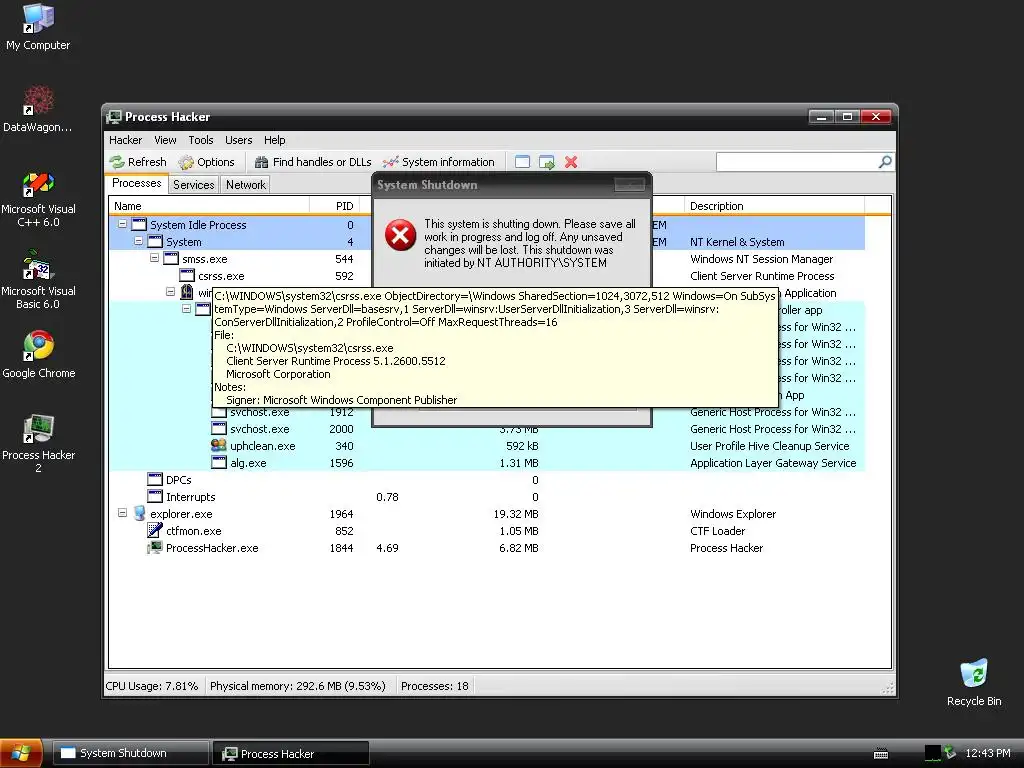Open the Google Chrome desktop icon
The image size is (1024, 768).
(x=39, y=355)
